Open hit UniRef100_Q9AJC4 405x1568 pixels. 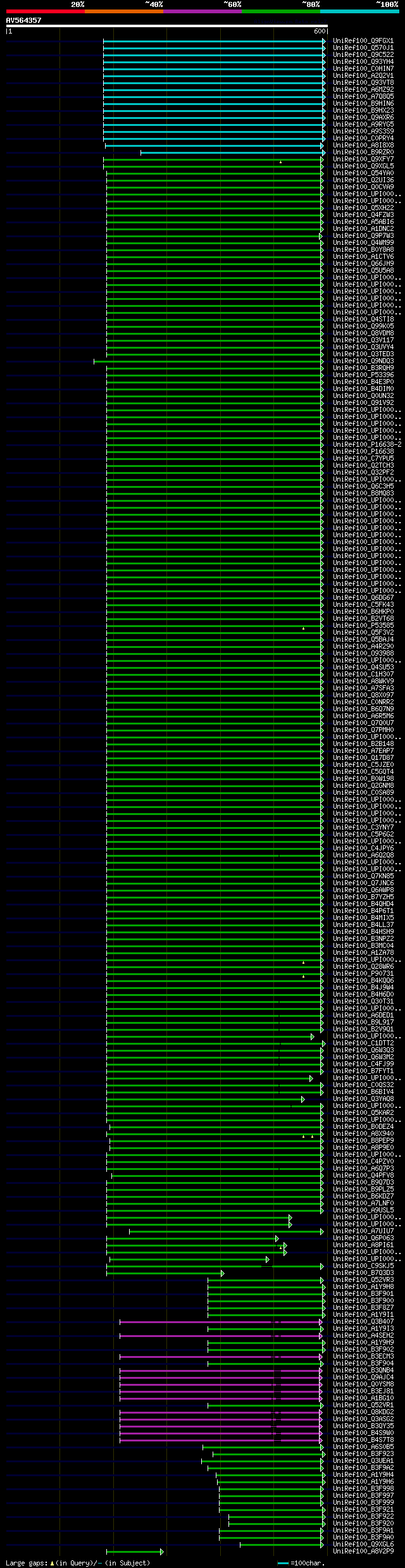tap(363, 1378)
